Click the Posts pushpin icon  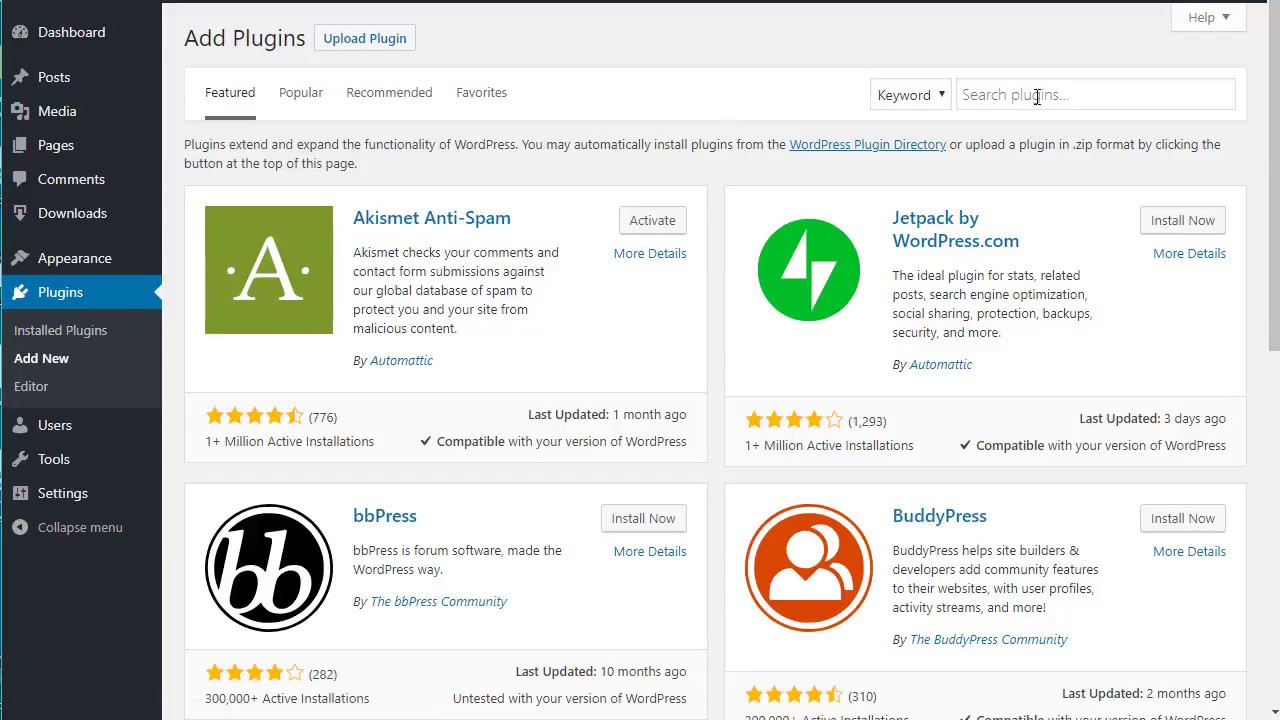(x=20, y=77)
